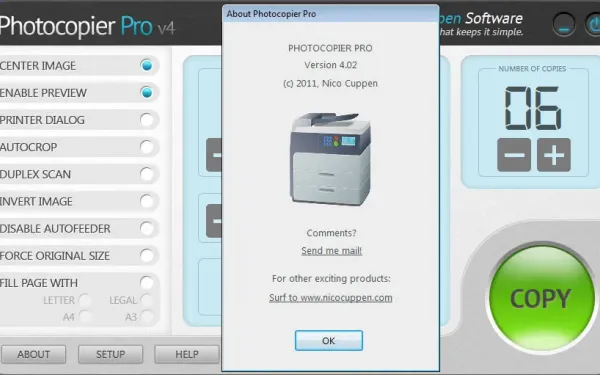Turn on INVERT IMAGE
This screenshot has height=375, width=600.
click(147, 201)
